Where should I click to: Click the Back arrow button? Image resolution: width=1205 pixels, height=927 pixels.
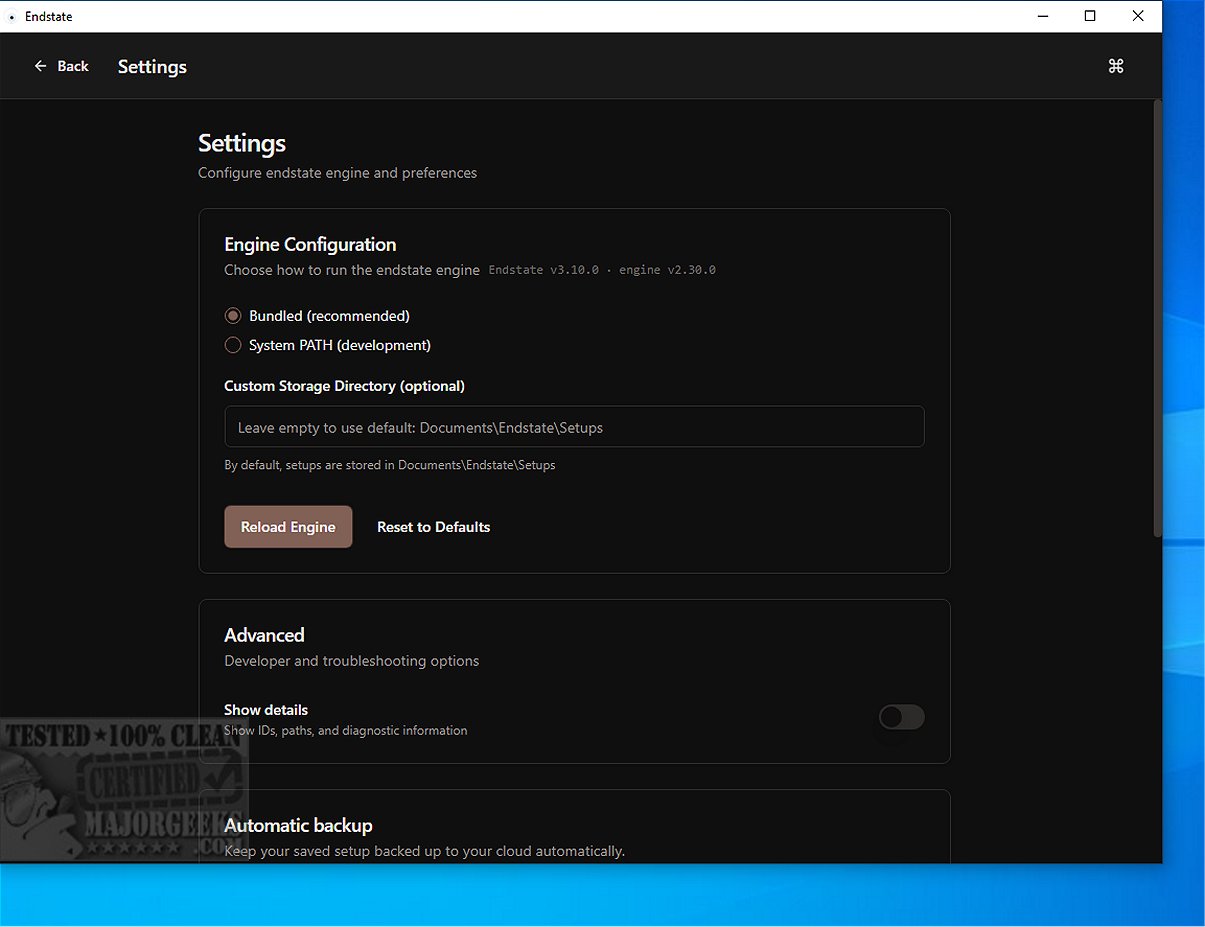61,66
